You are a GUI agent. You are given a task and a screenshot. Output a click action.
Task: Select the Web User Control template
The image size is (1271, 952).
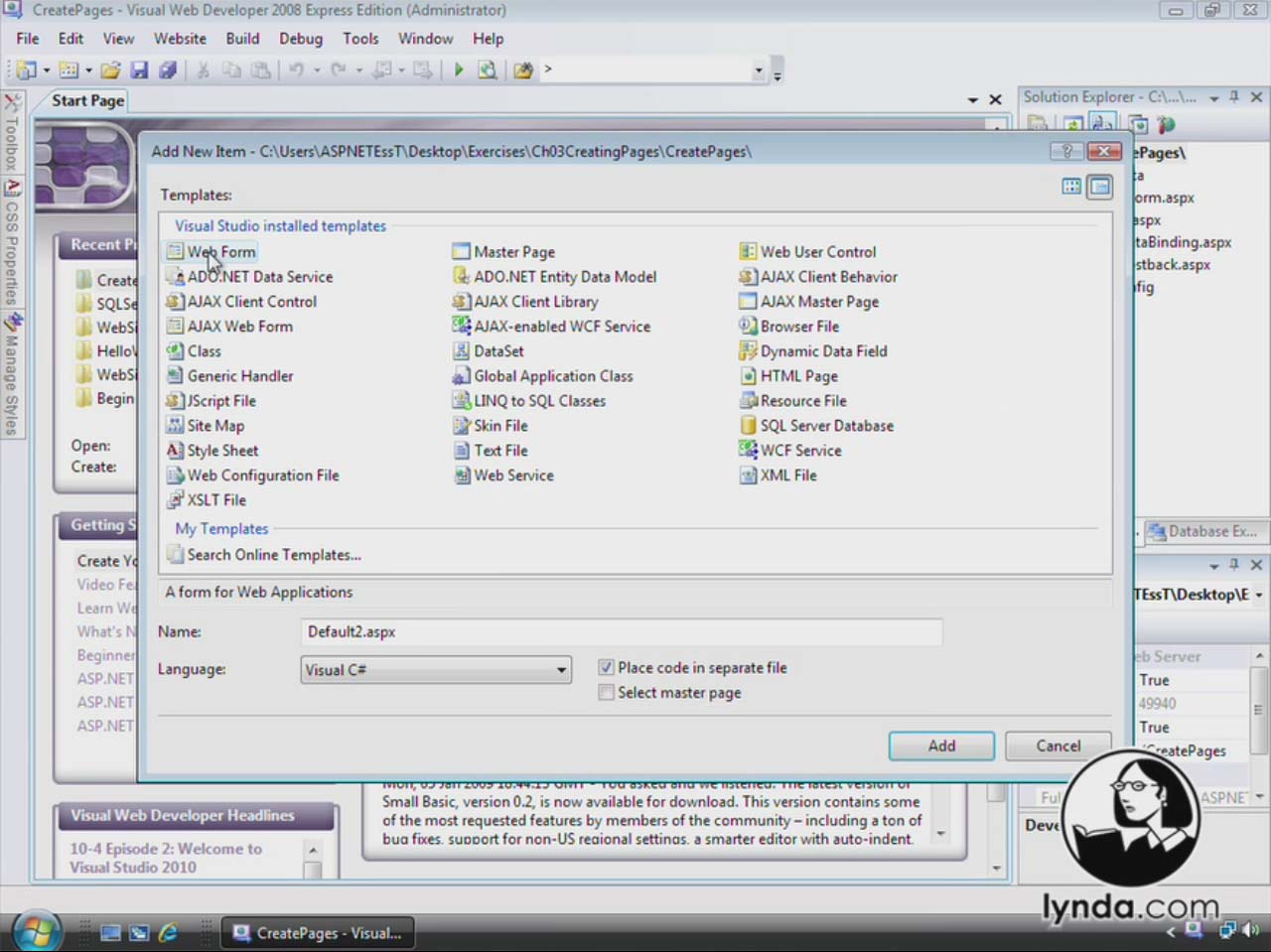pos(808,252)
